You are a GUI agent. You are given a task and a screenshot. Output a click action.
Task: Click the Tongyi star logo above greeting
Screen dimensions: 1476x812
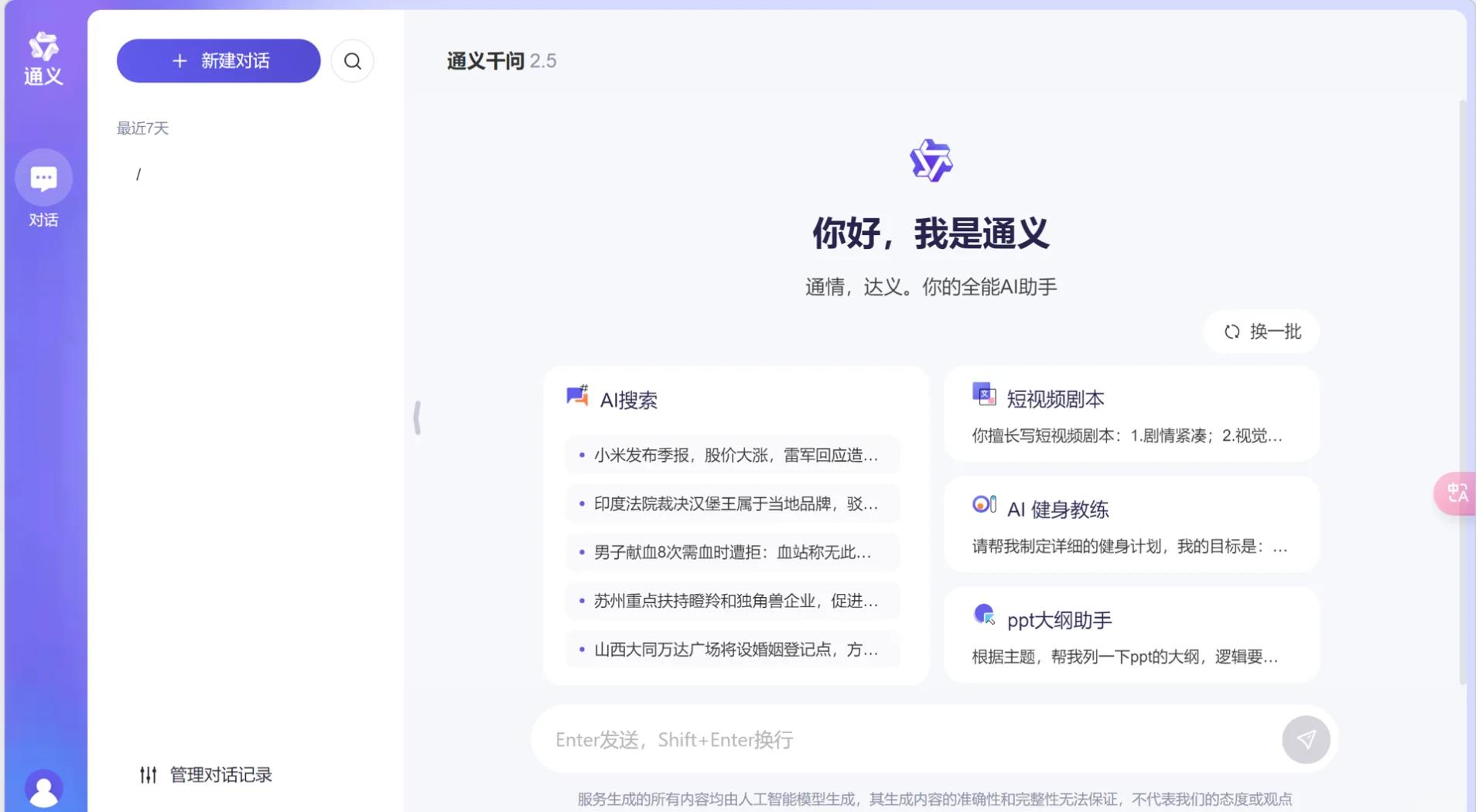pos(931,161)
